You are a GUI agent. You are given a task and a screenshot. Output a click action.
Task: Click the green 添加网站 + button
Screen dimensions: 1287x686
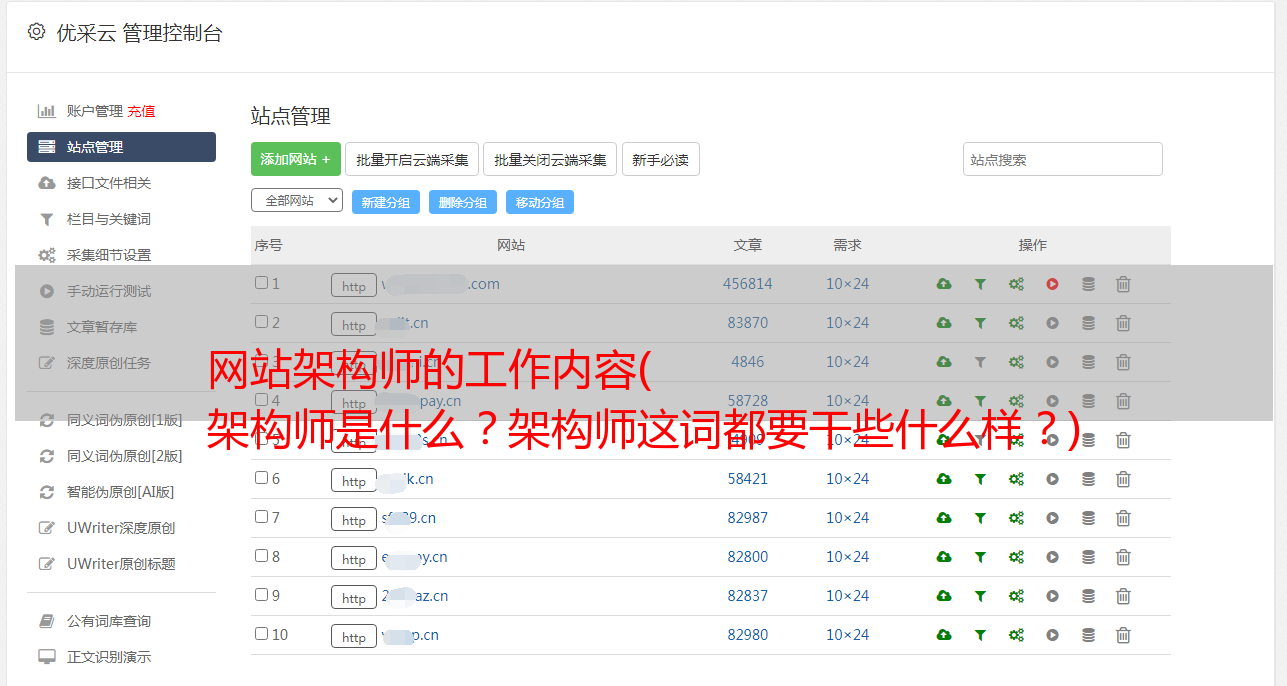tap(296, 159)
